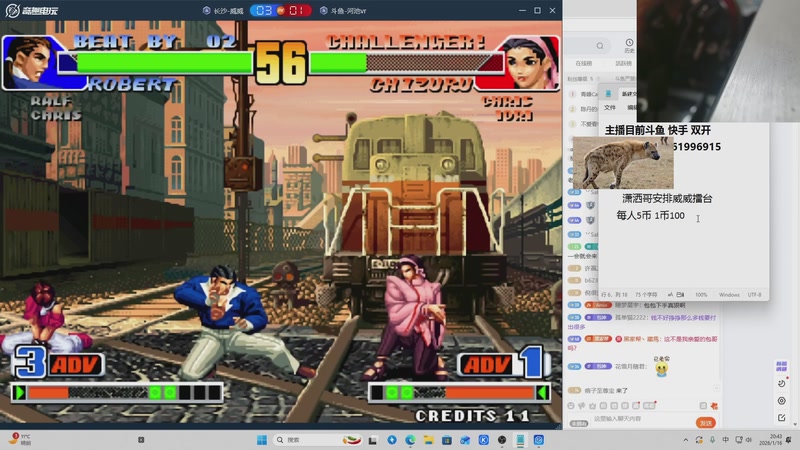Click the webcam video overlay

(x=718, y=61)
